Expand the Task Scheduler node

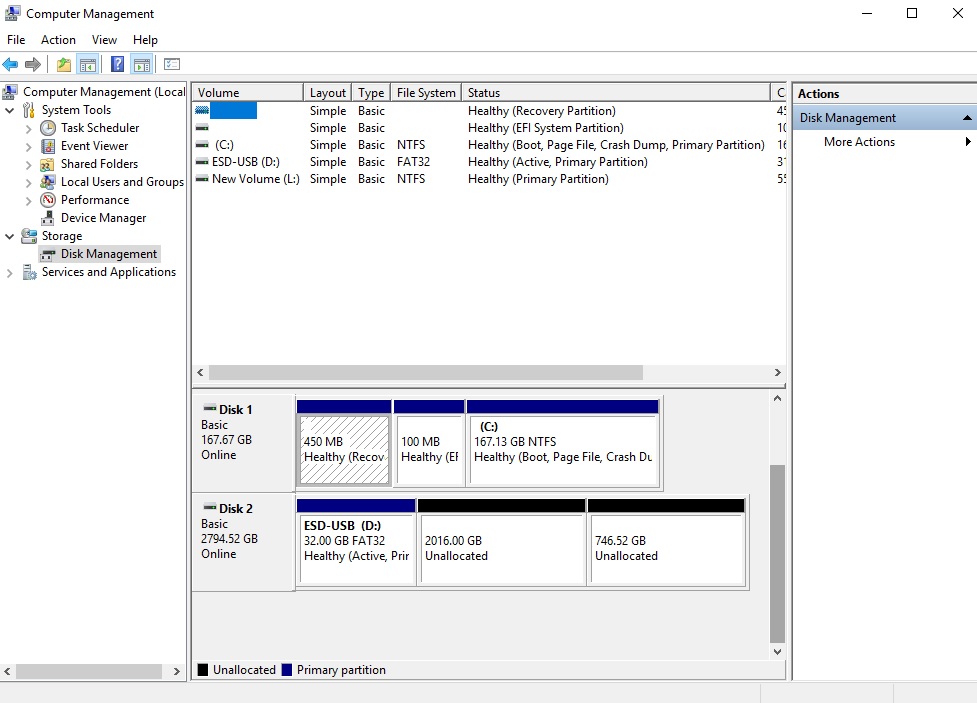pyautogui.click(x=28, y=129)
